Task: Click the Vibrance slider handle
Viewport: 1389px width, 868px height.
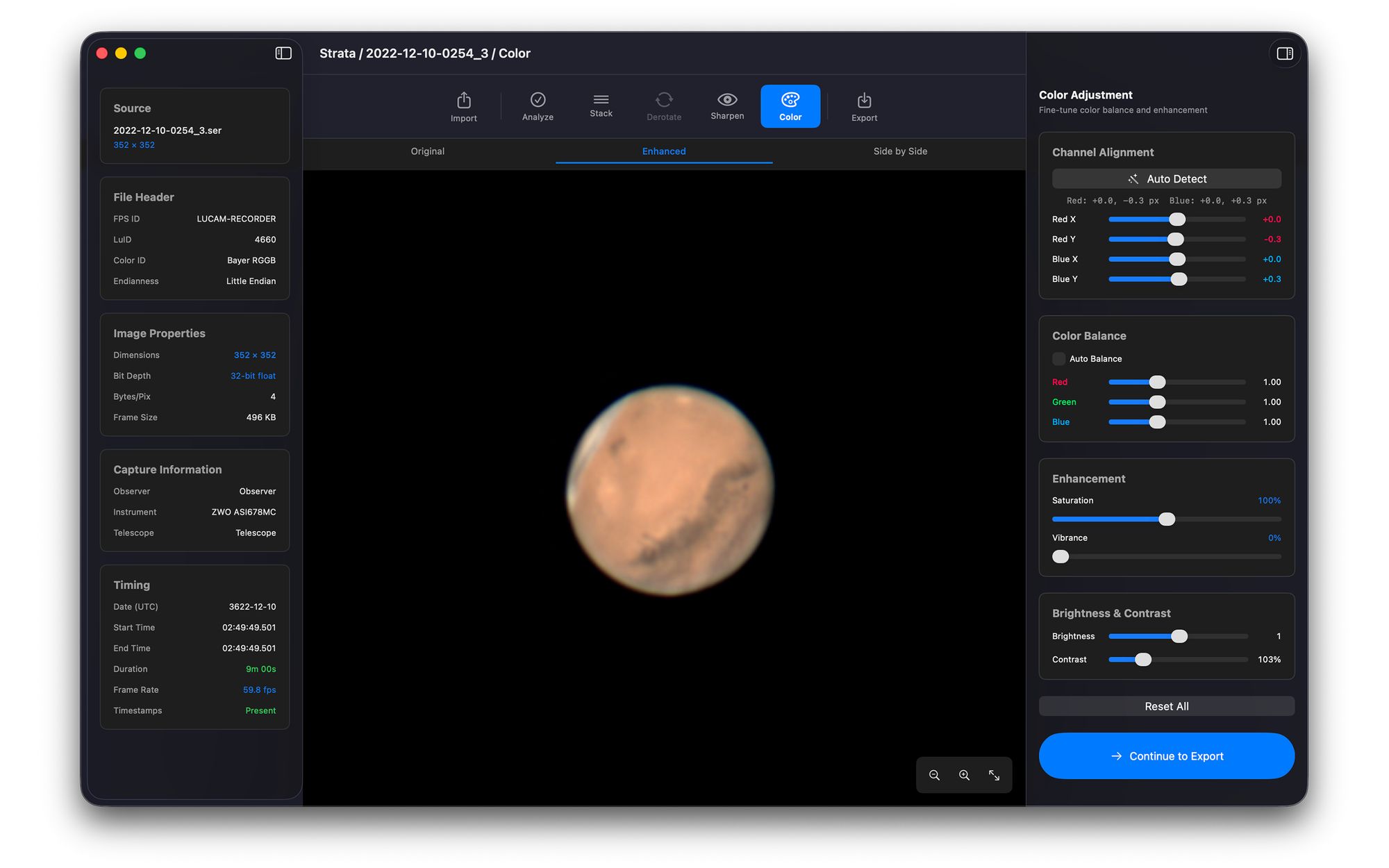Action: [1061, 557]
